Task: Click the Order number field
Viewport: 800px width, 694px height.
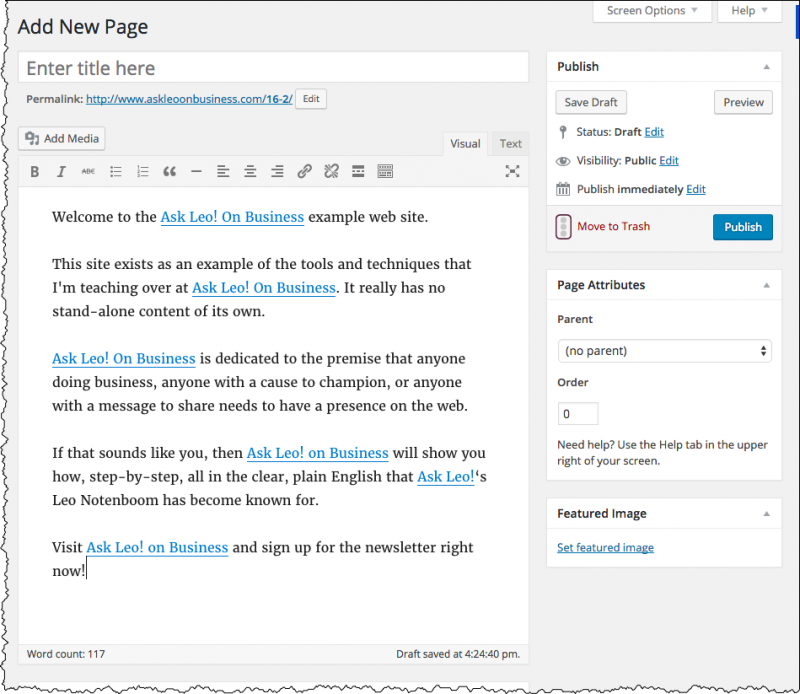Action: click(578, 414)
